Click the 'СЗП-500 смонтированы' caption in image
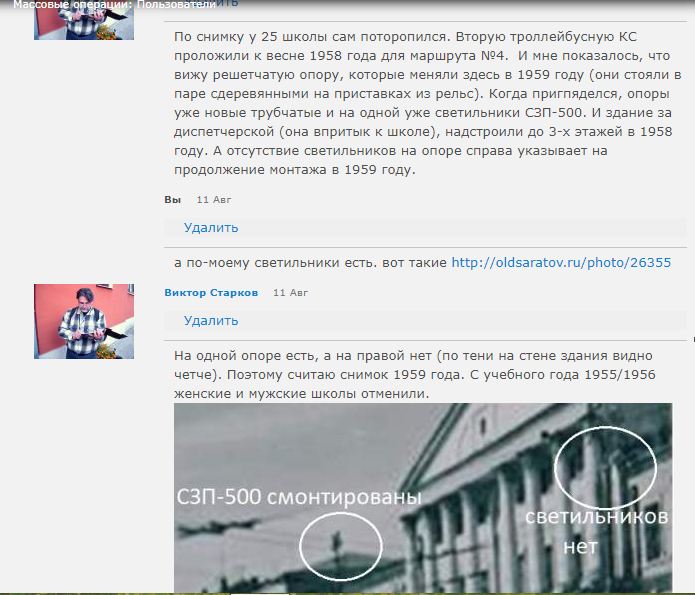695x595 pixels. click(x=298, y=497)
